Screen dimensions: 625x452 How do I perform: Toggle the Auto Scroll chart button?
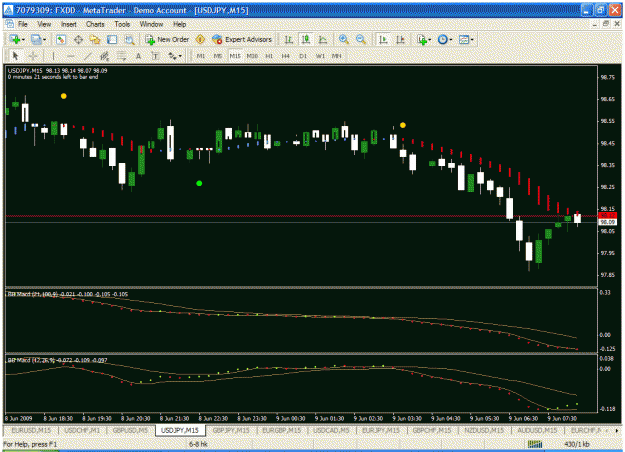[383, 39]
